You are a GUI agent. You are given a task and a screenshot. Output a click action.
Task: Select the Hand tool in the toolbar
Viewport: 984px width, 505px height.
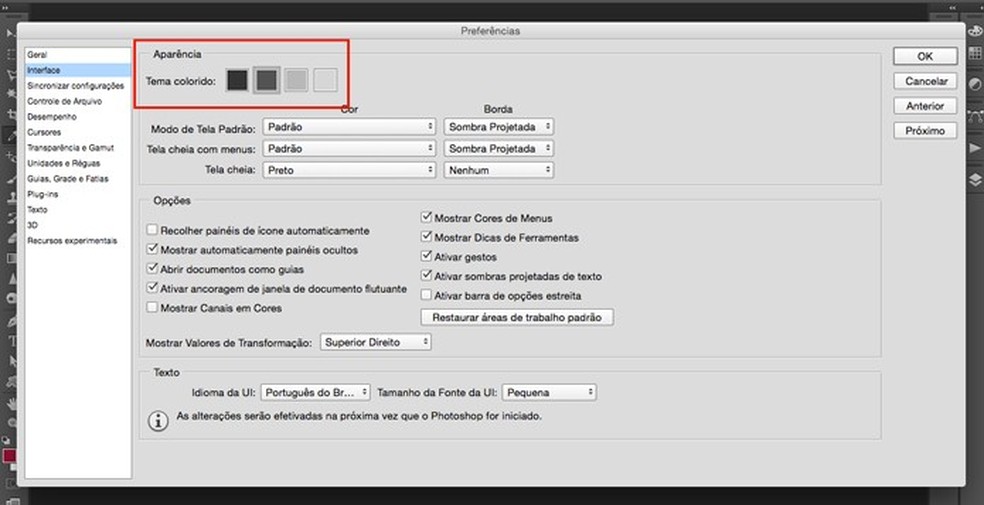point(9,403)
